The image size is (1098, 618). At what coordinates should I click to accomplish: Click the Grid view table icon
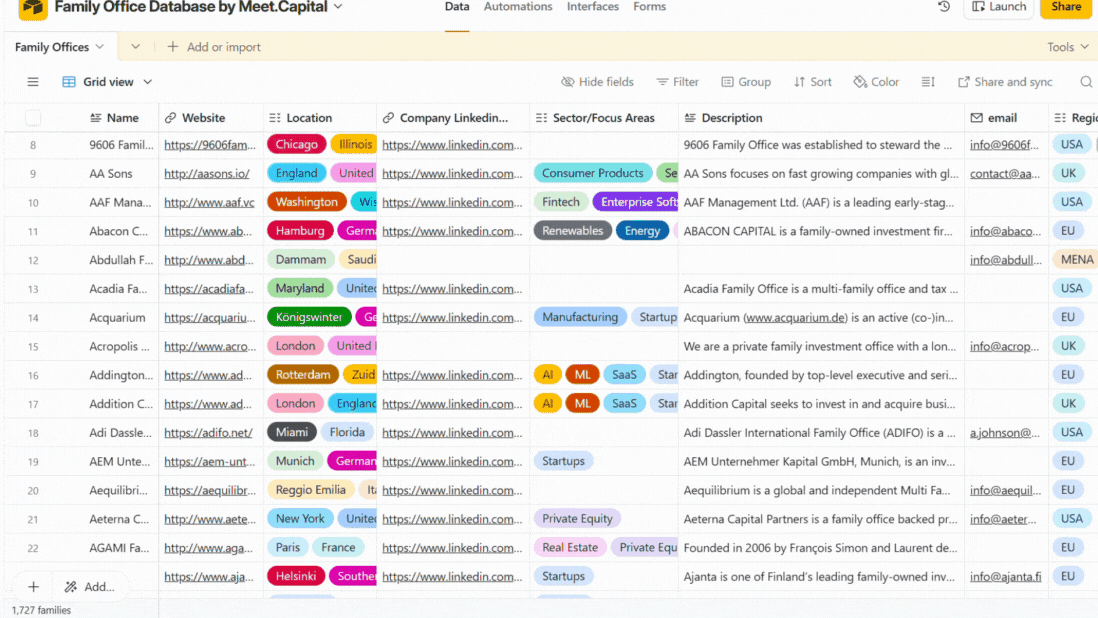point(69,82)
